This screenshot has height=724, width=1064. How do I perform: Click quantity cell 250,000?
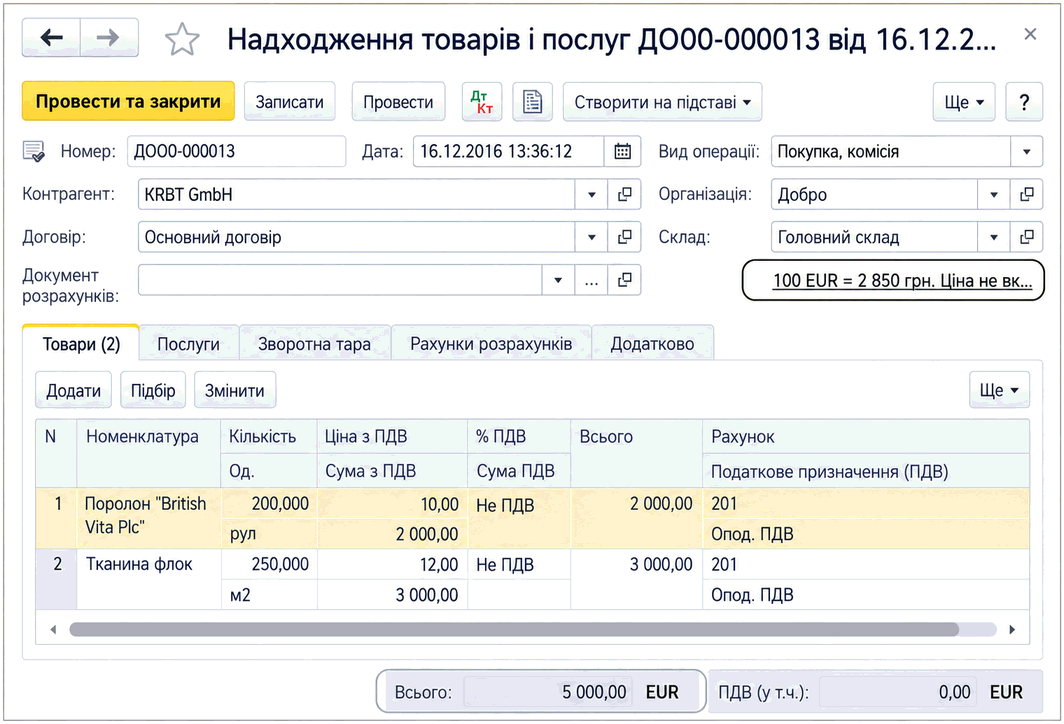269,564
